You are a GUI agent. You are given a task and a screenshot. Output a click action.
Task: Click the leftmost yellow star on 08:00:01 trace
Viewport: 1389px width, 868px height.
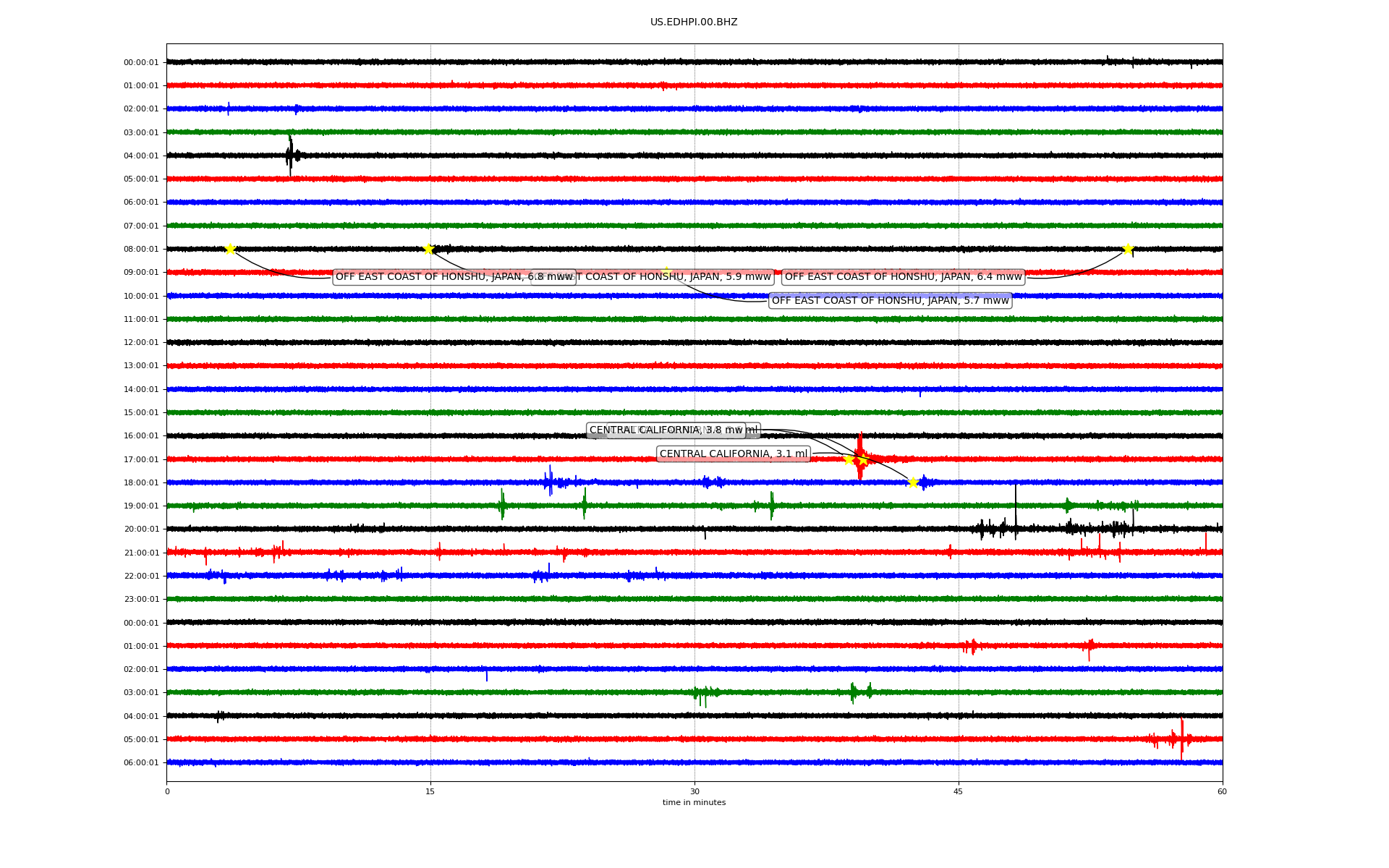230,249
